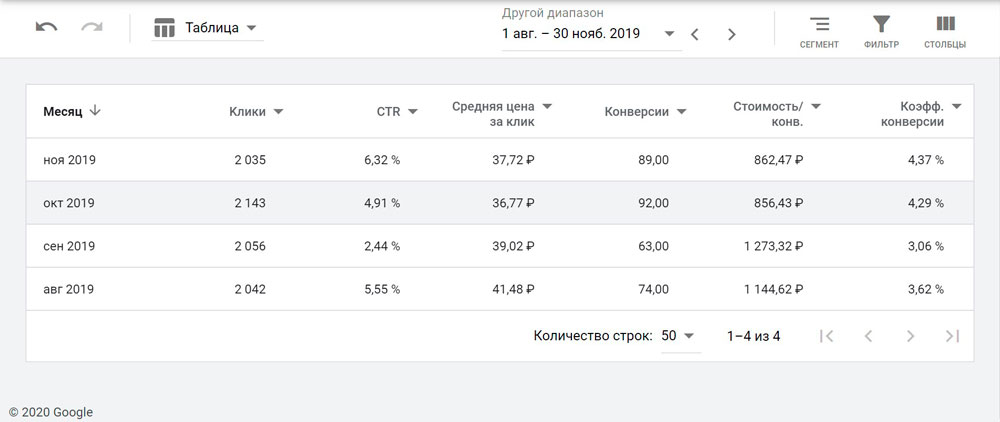Image resolution: width=1000 pixels, height=422 pixels.
Task: Go to next table page
Action: [x=910, y=336]
